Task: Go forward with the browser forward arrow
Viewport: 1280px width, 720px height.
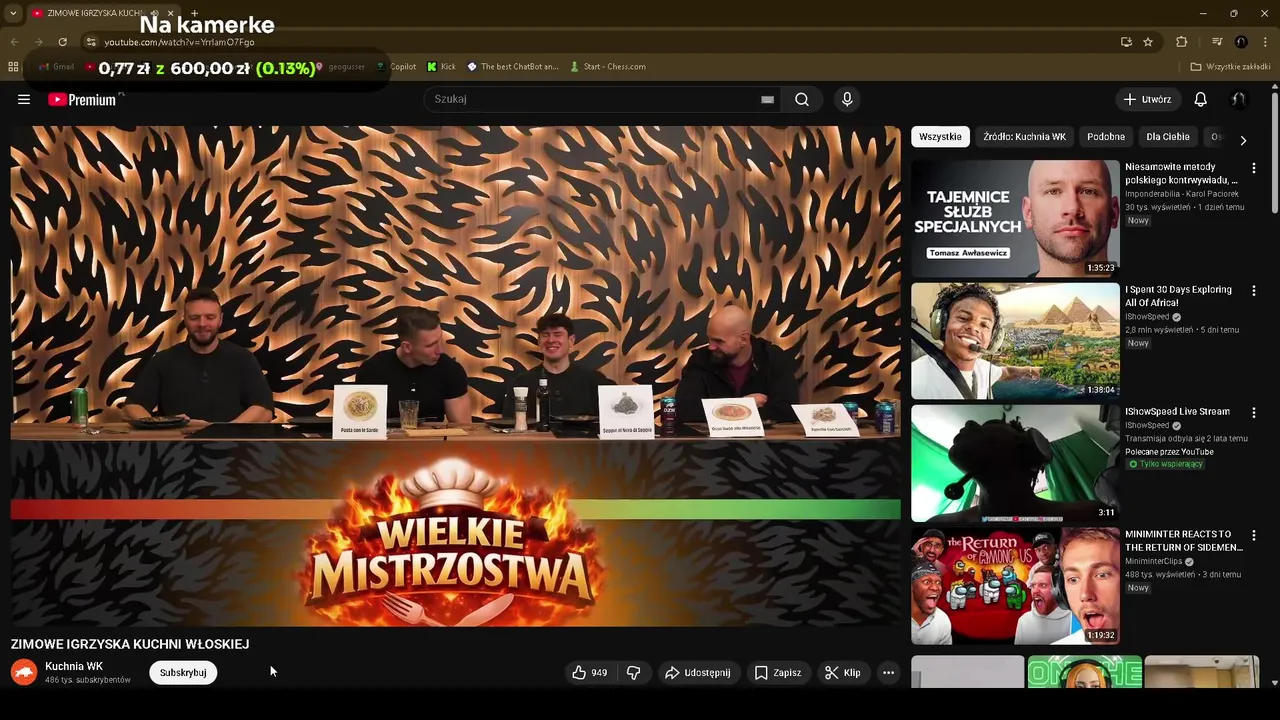Action: pos(38,42)
